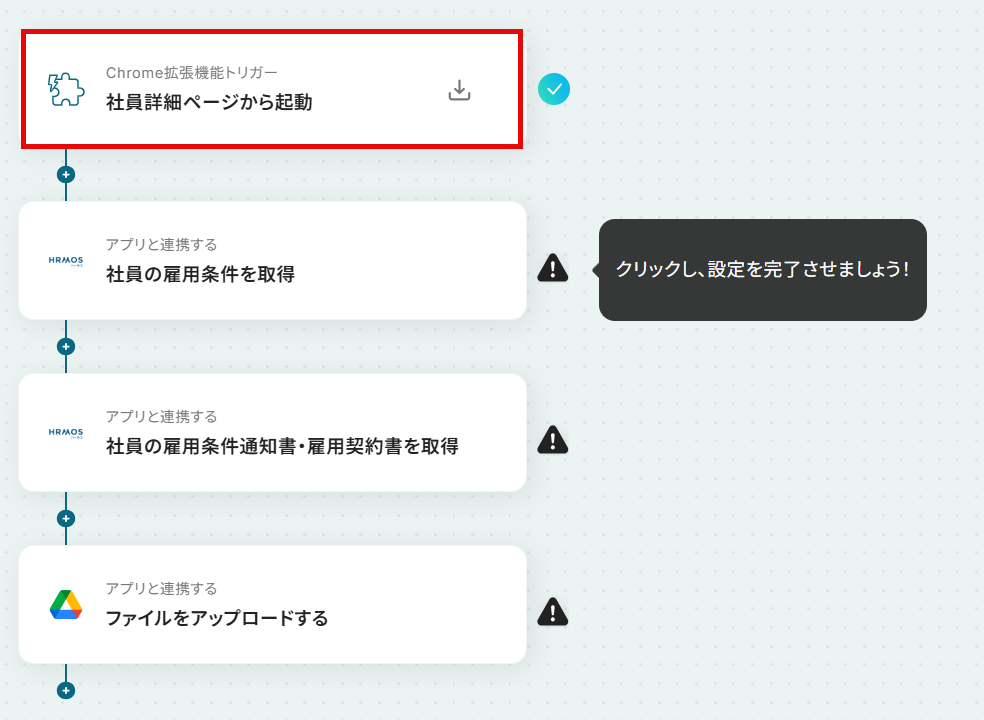Click the Chrome extension puzzle trigger icon
984x720 pixels.
(66, 90)
